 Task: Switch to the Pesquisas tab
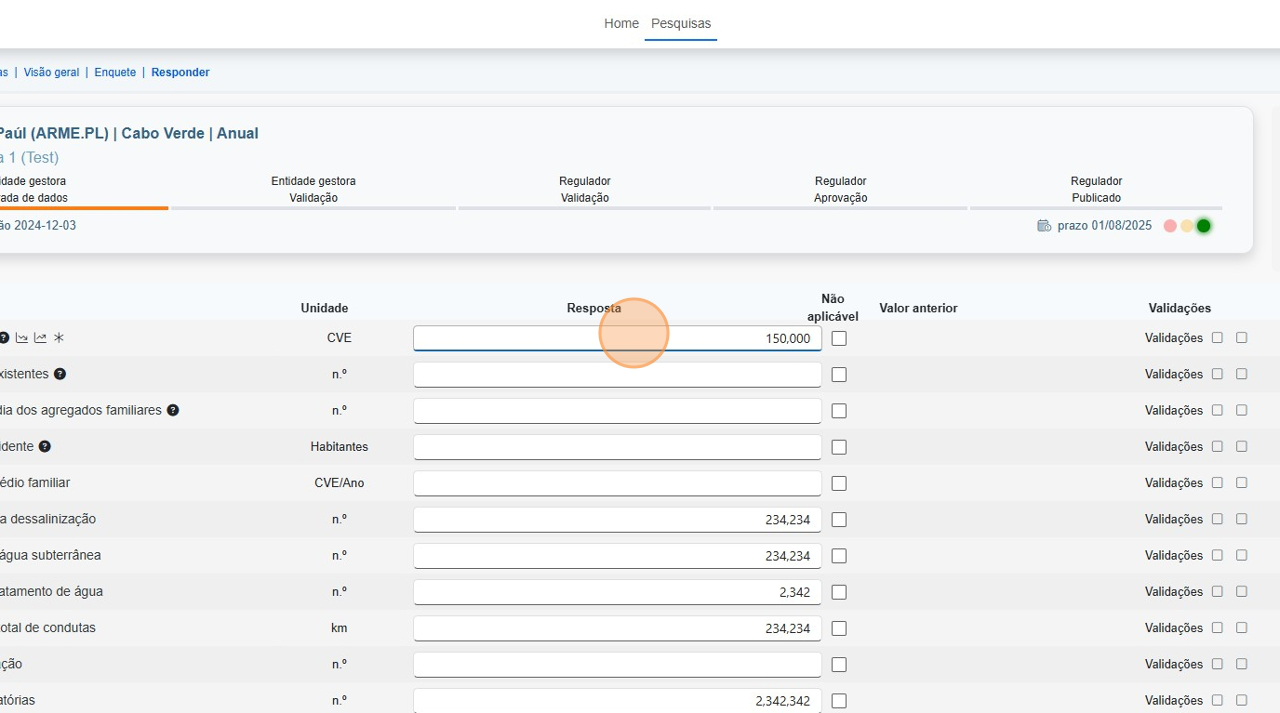pyautogui.click(x=681, y=23)
